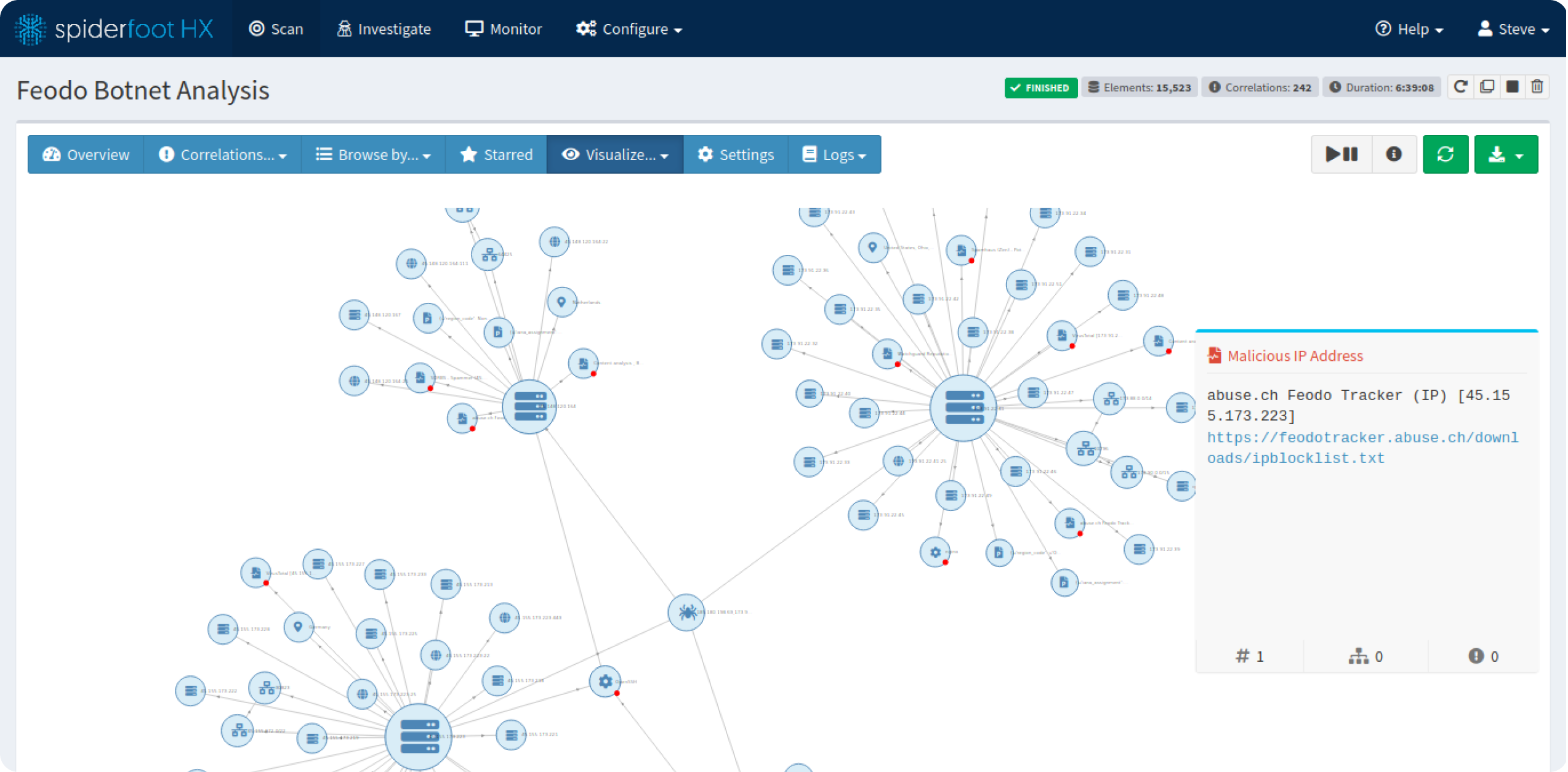
Task: Open the Investigate page
Action: point(384,29)
